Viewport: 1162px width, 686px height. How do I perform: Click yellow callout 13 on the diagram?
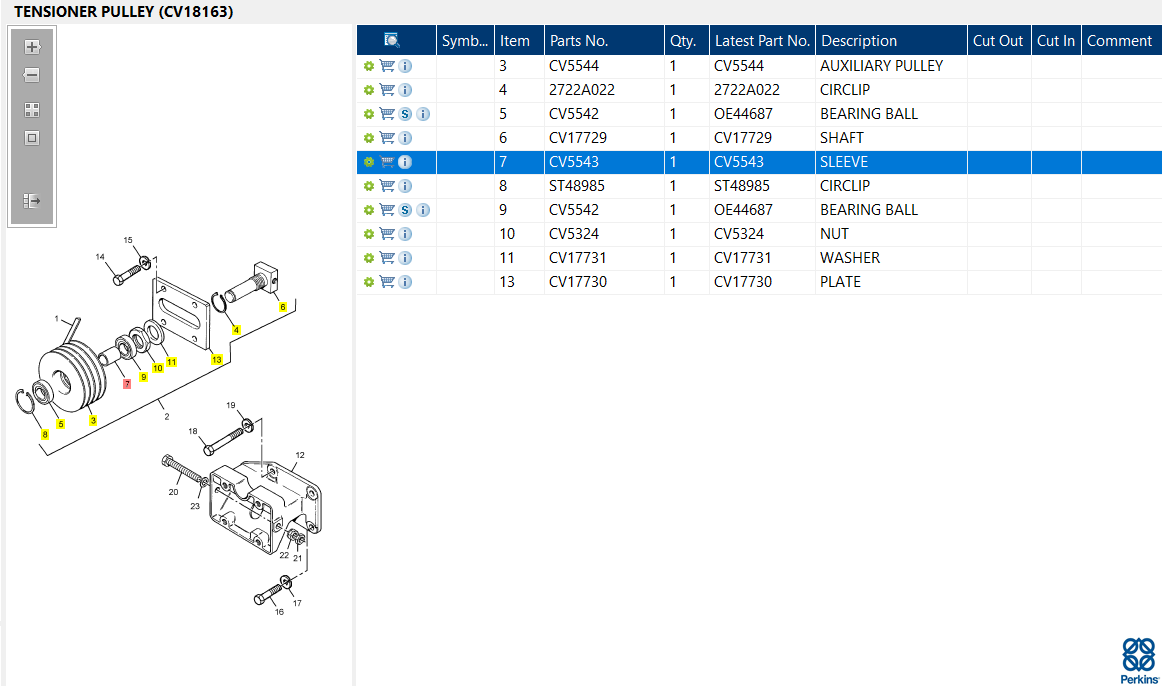(216, 359)
